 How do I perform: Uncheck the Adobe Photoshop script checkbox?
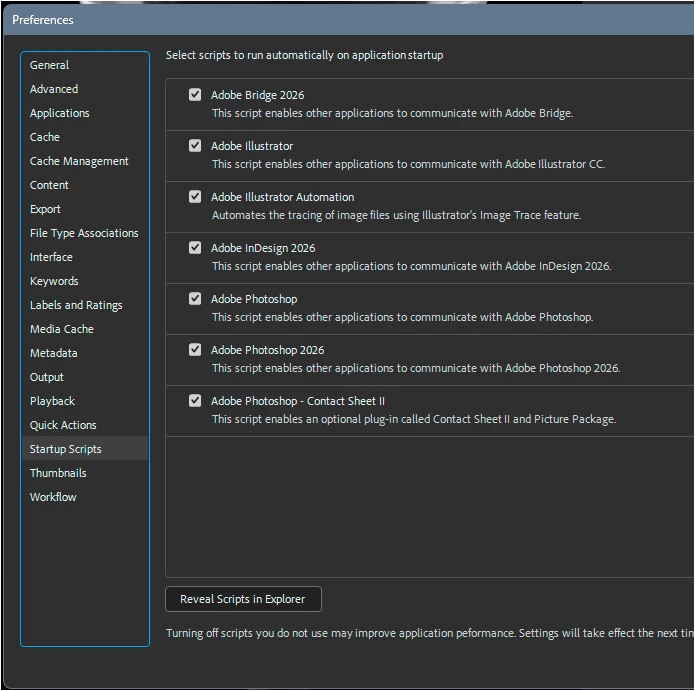[195, 299]
